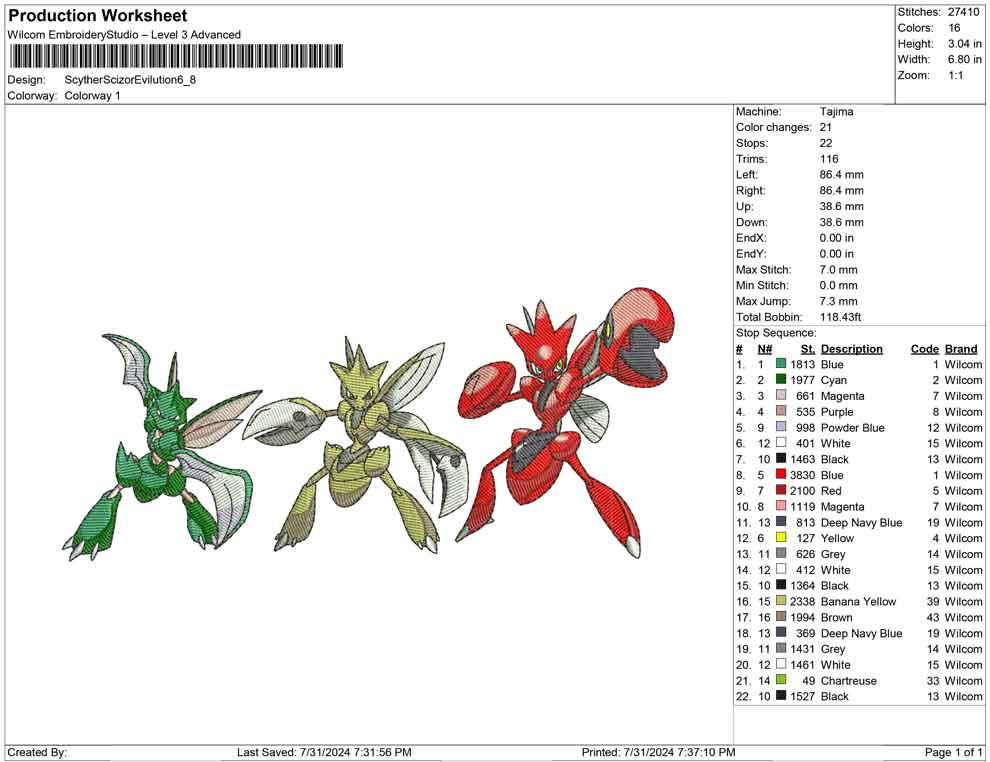
Task: Click the teal swatch for 1813 Blue
Action: tap(781, 364)
